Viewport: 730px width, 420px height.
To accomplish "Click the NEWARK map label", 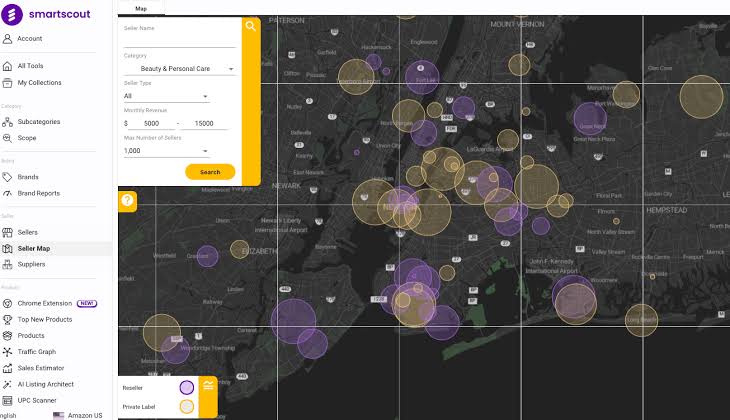I will [x=286, y=186].
